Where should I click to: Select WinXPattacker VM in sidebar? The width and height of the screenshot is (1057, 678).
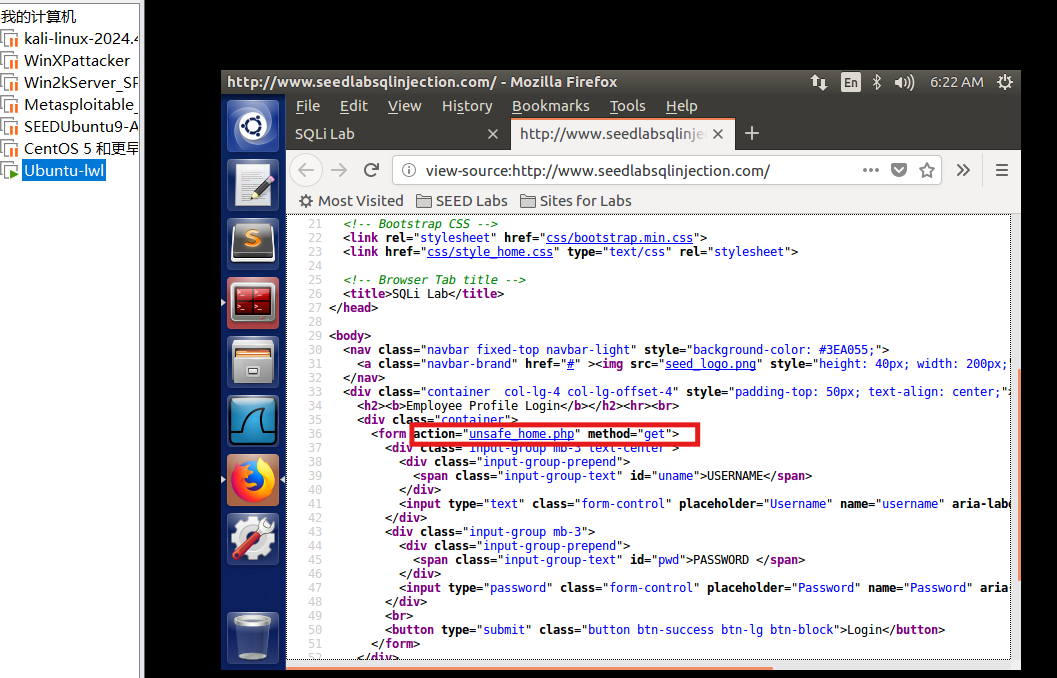pyautogui.click(x=66, y=61)
